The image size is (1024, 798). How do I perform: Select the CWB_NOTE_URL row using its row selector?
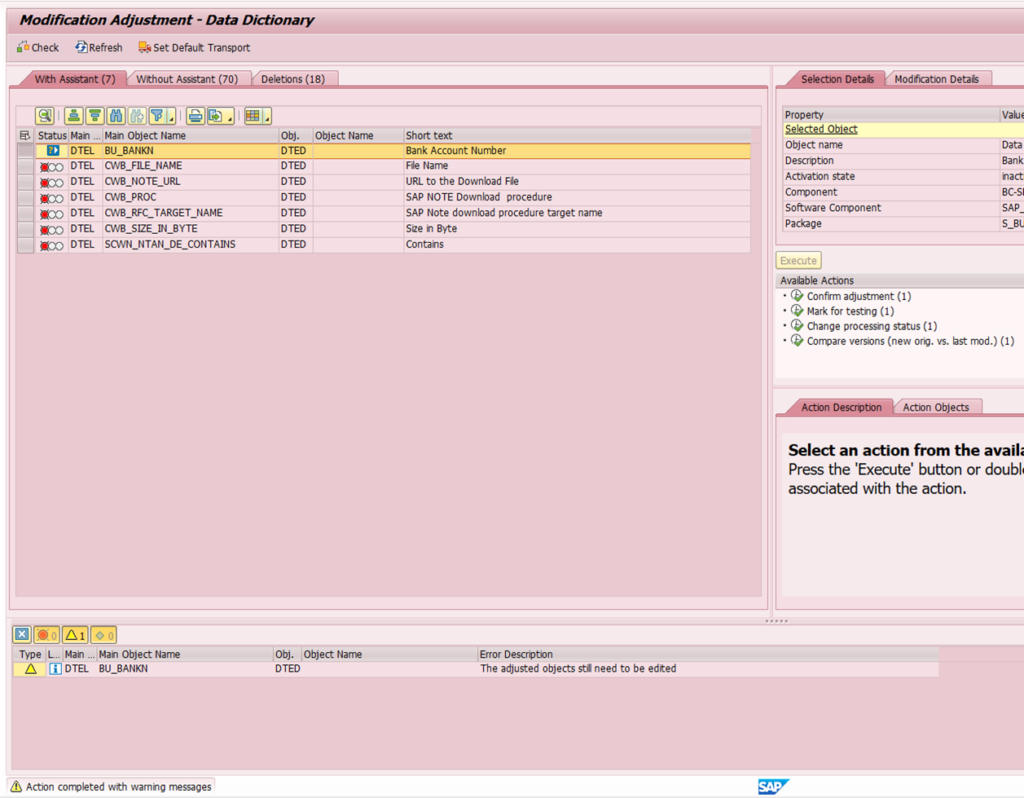(x=25, y=182)
